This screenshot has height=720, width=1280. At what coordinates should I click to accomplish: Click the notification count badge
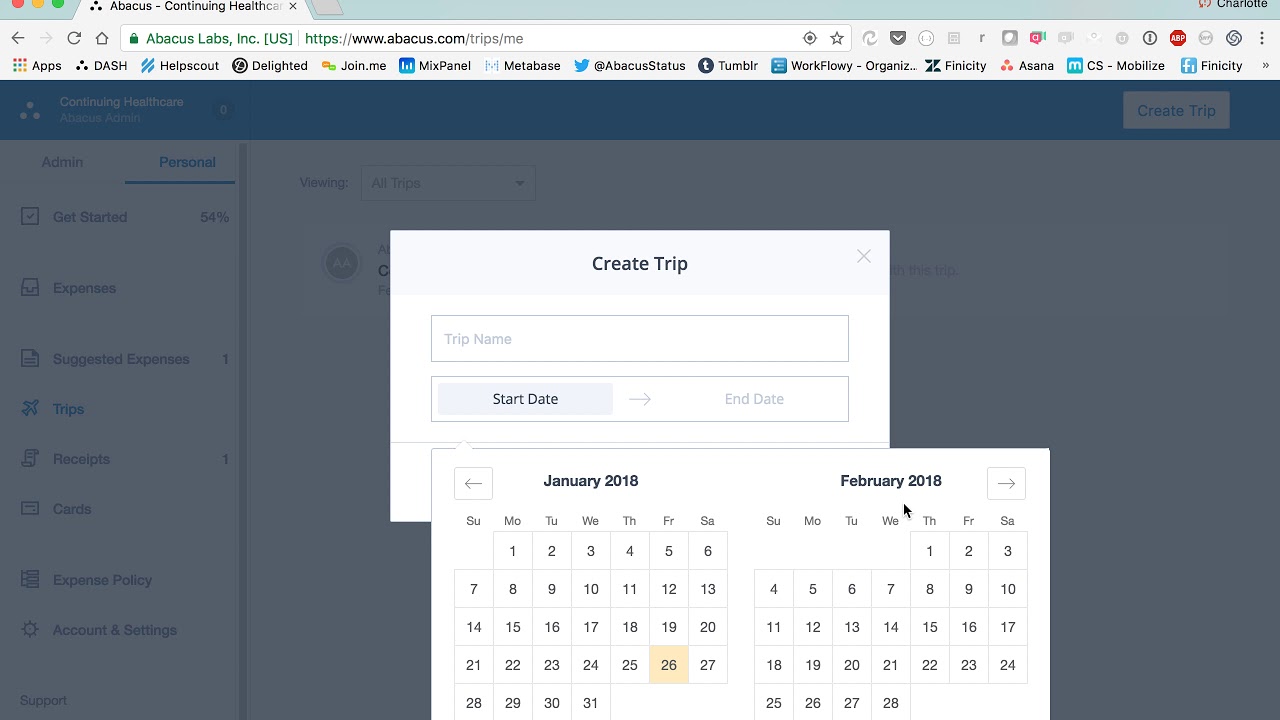click(223, 110)
